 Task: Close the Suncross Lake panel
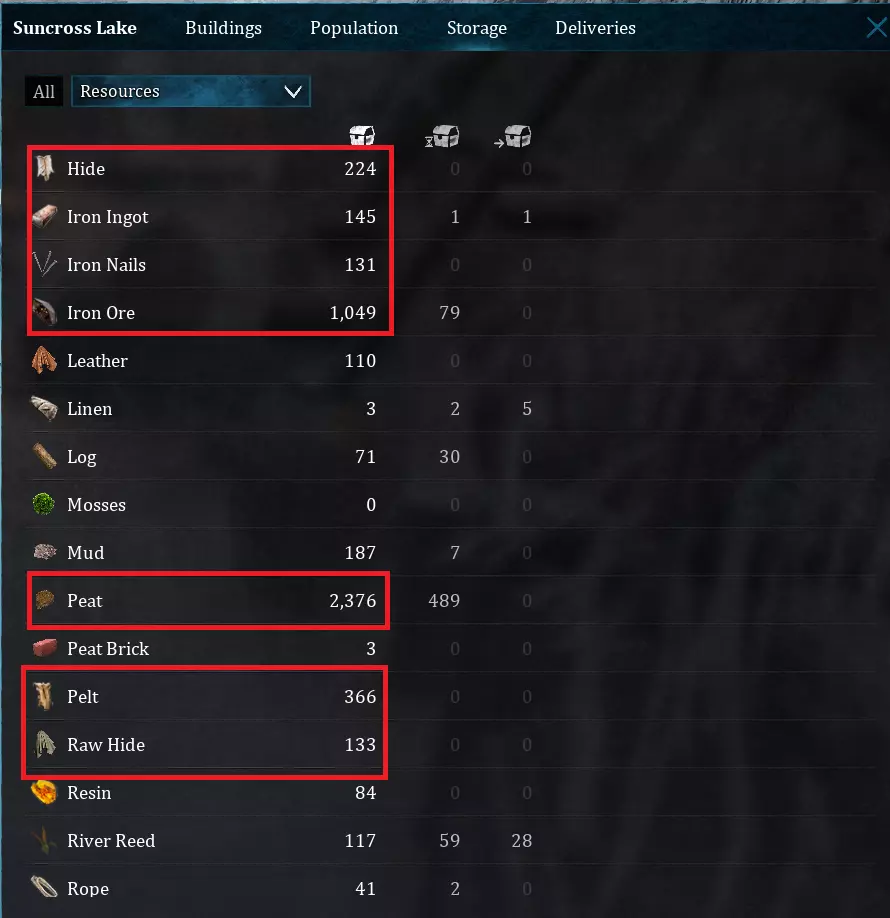coord(877,27)
